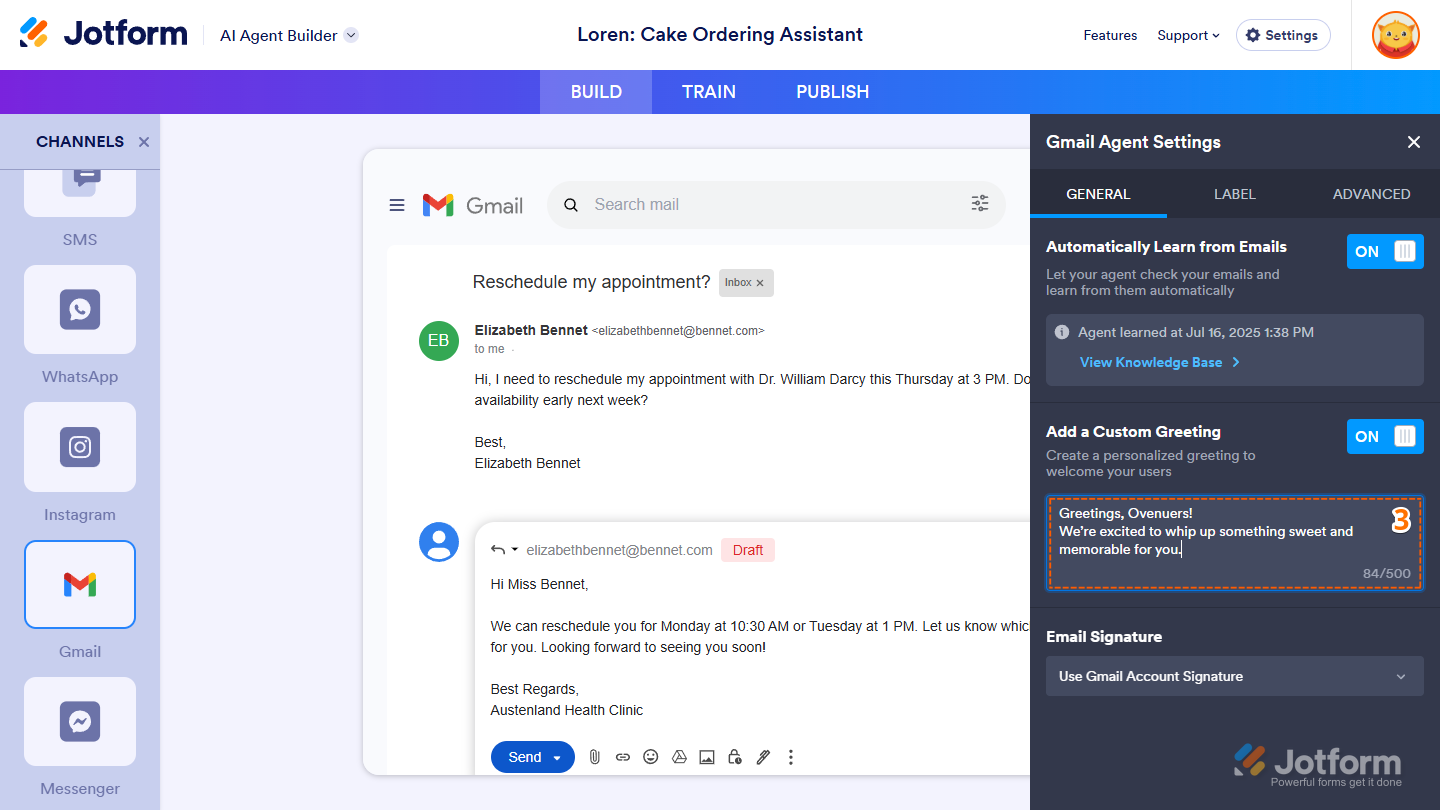Screen dimensions: 1440x810
Task: Select the LABEL settings tab
Action: (1235, 194)
